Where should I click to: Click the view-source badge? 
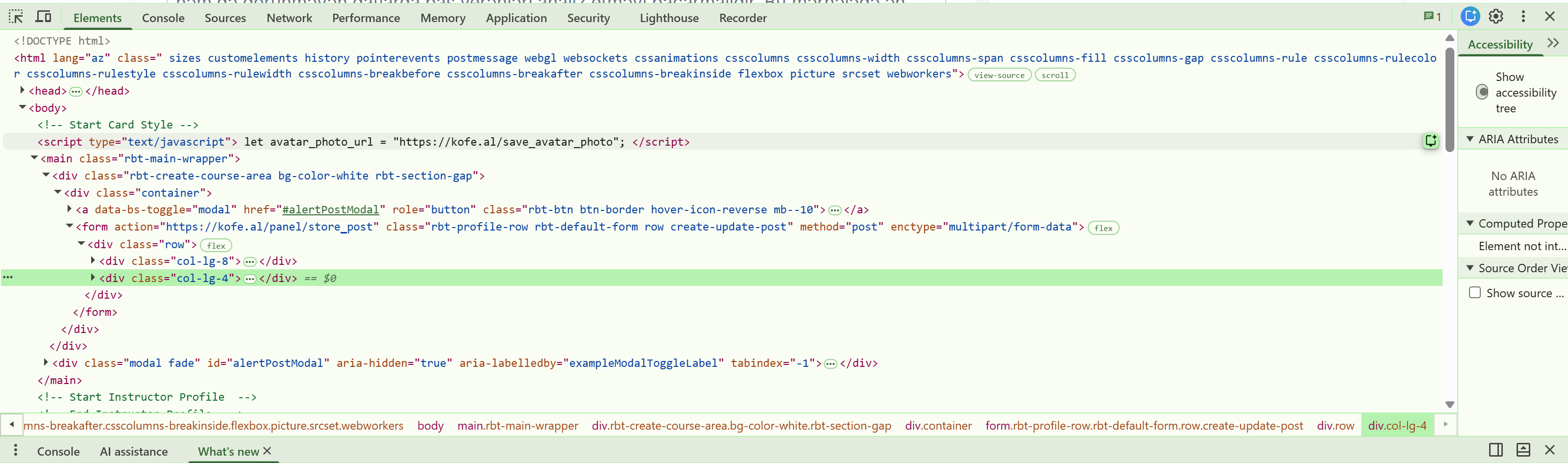(x=1000, y=75)
